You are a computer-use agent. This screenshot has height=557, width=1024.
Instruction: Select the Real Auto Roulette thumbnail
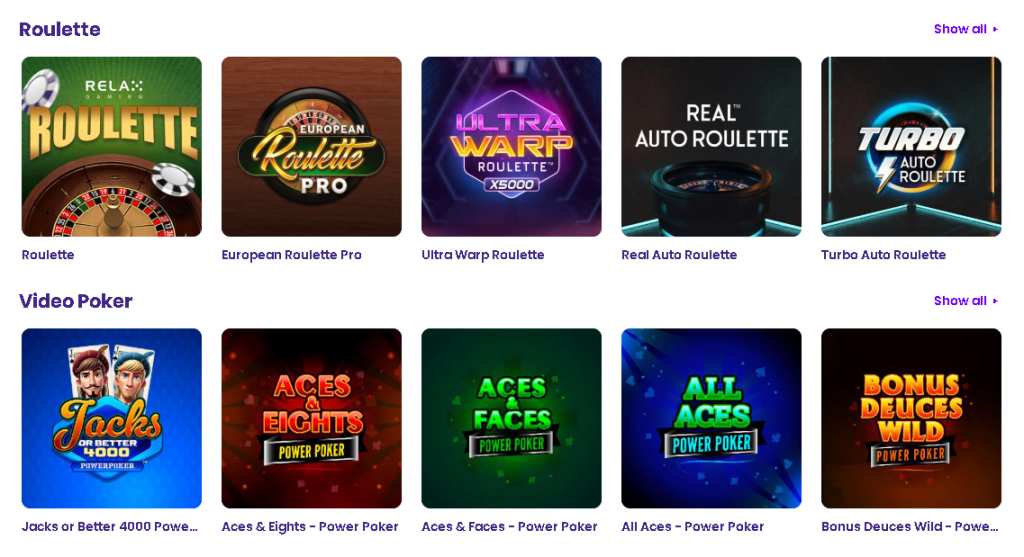711,146
